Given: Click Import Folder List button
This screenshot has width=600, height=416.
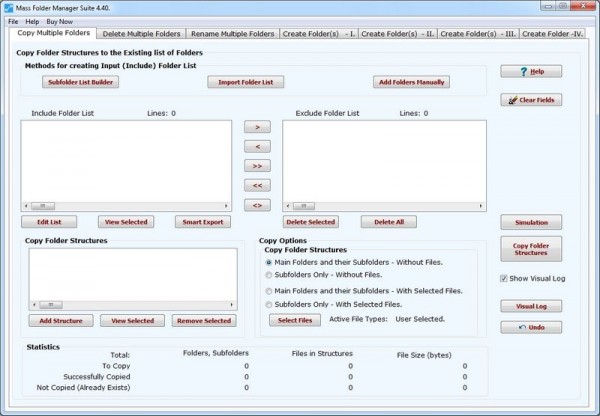Looking at the screenshot, I should tap(246, 82).
